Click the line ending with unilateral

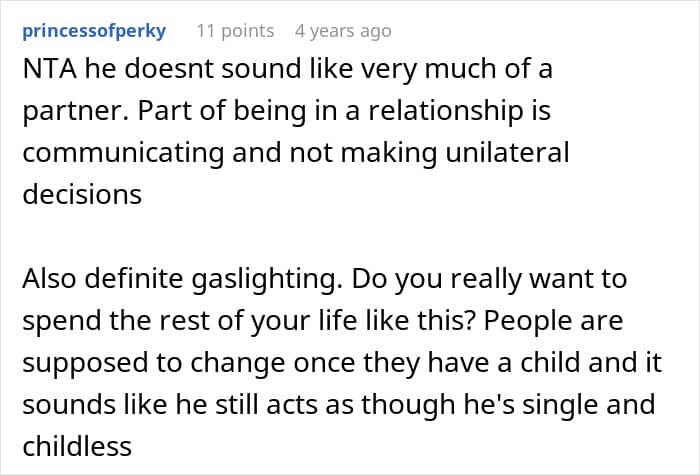pyautogui.click(x=296, y=153)
